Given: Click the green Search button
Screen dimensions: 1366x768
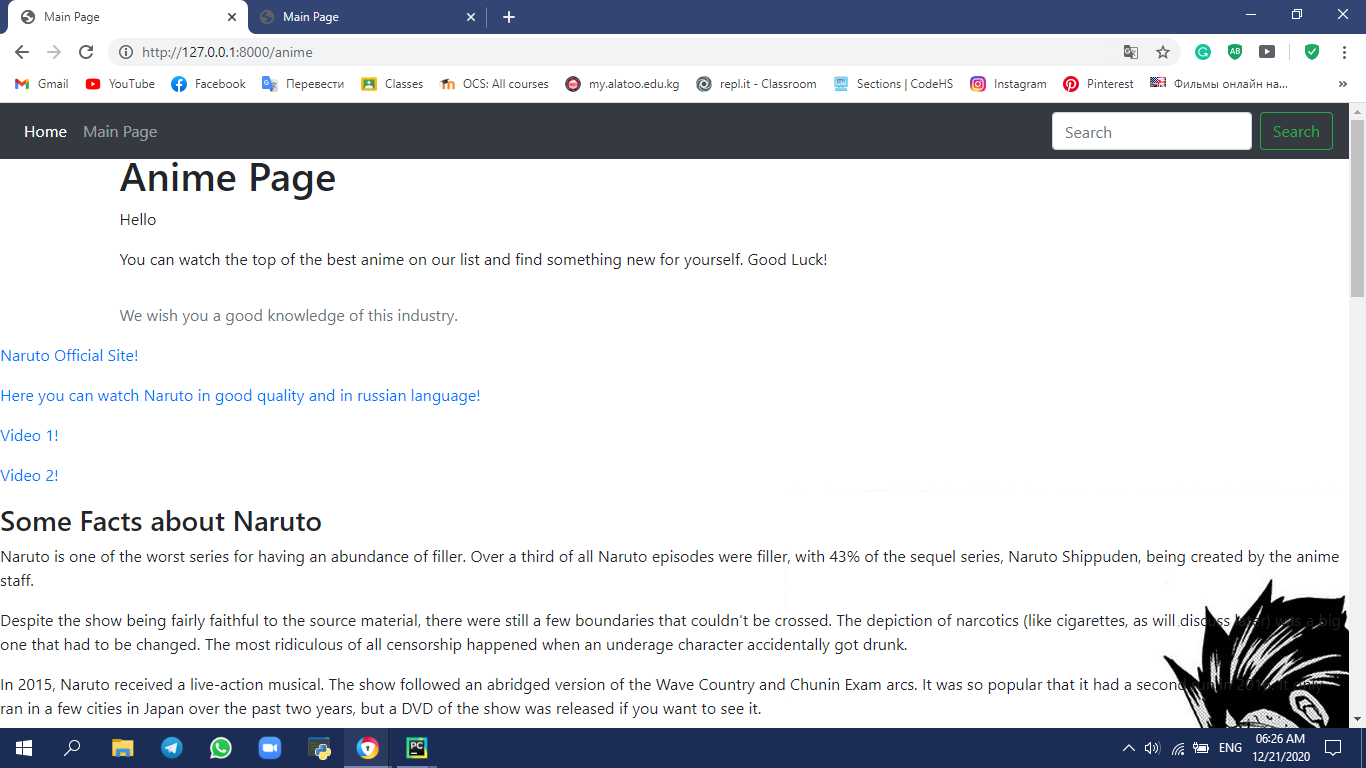Looking at the screenshot, I should 1296,131.
